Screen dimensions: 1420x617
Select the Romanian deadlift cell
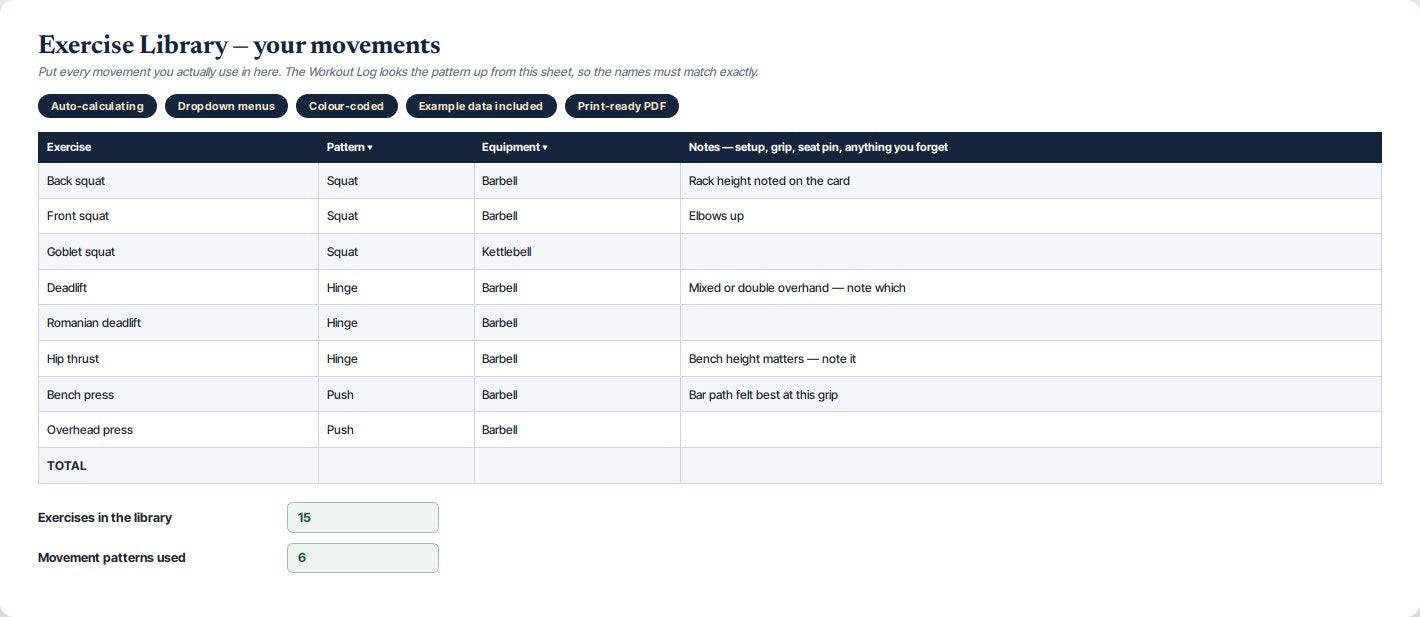tap(178, 323)
